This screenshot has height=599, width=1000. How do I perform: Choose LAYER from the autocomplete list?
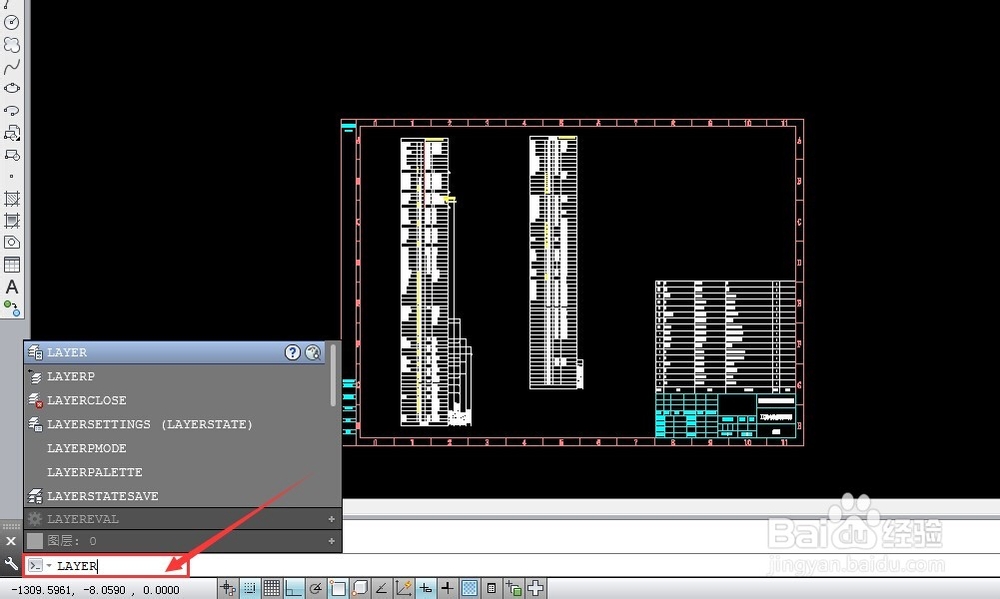pyautogui.click(x=175, y=352)
